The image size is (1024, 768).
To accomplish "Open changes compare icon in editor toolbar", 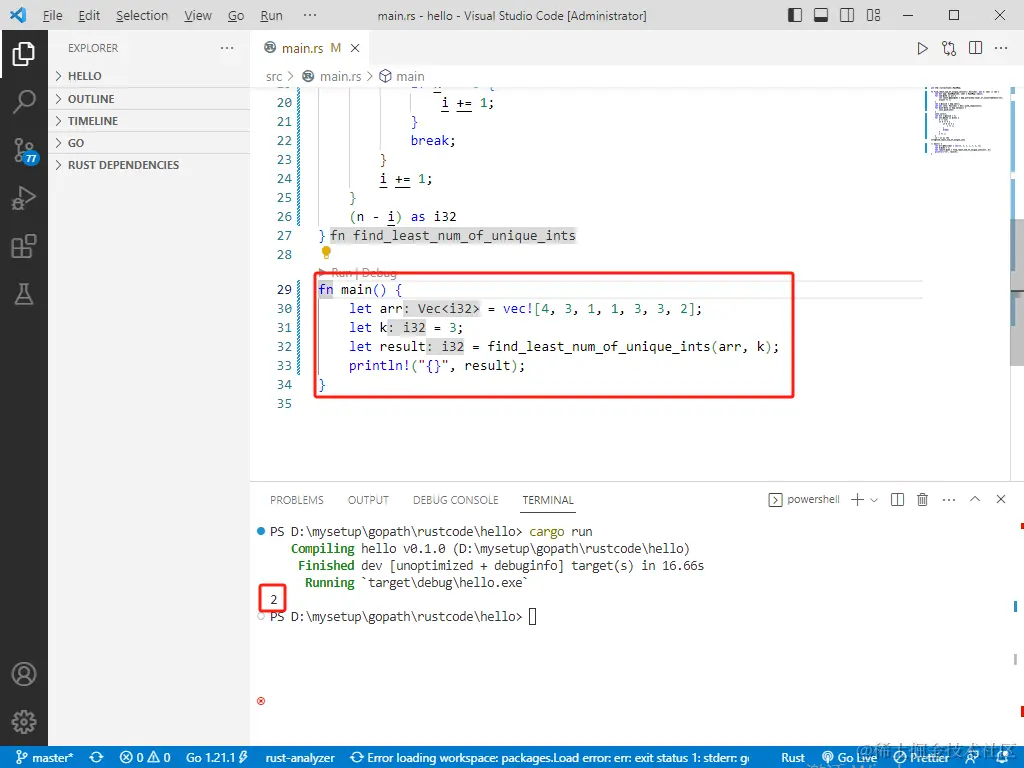I will (x=949, y=48).
